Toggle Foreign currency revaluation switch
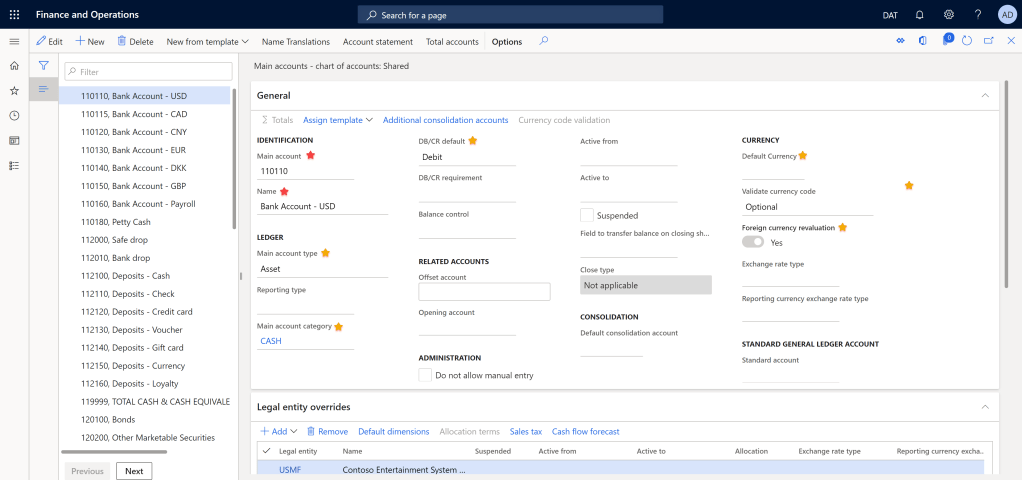The image size is (1022, 480). [753, 242]
